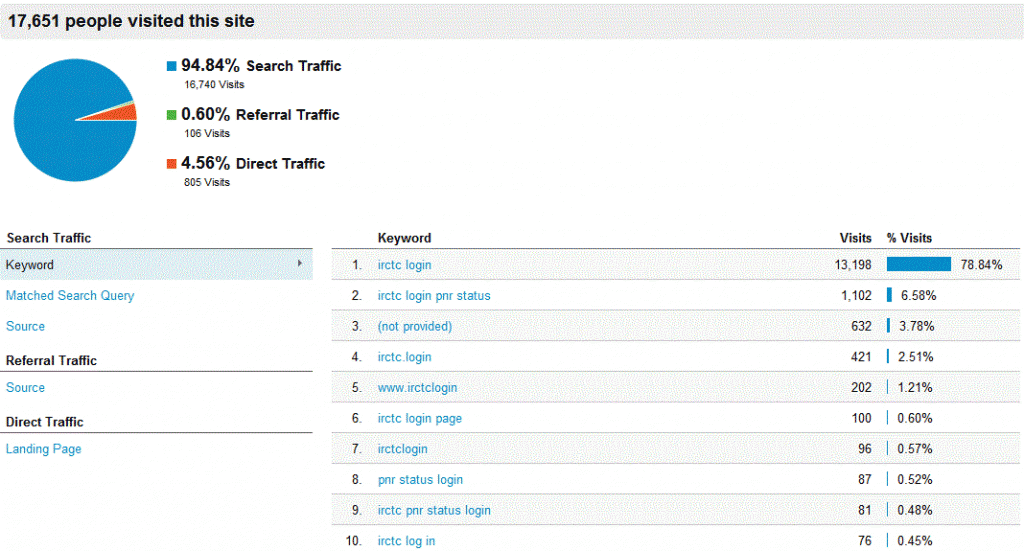
Task: Select the Keyword menu item
Action: (156, 265)
